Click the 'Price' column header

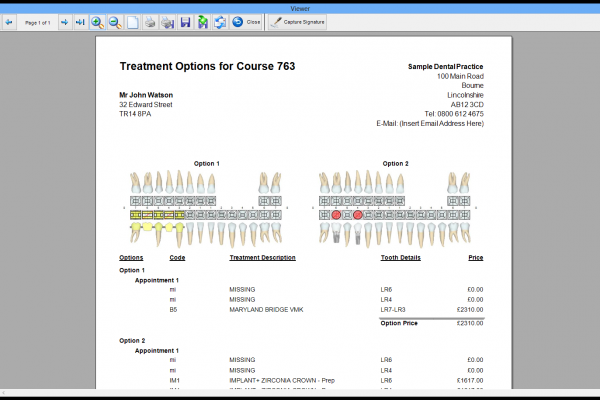[476, 258]
